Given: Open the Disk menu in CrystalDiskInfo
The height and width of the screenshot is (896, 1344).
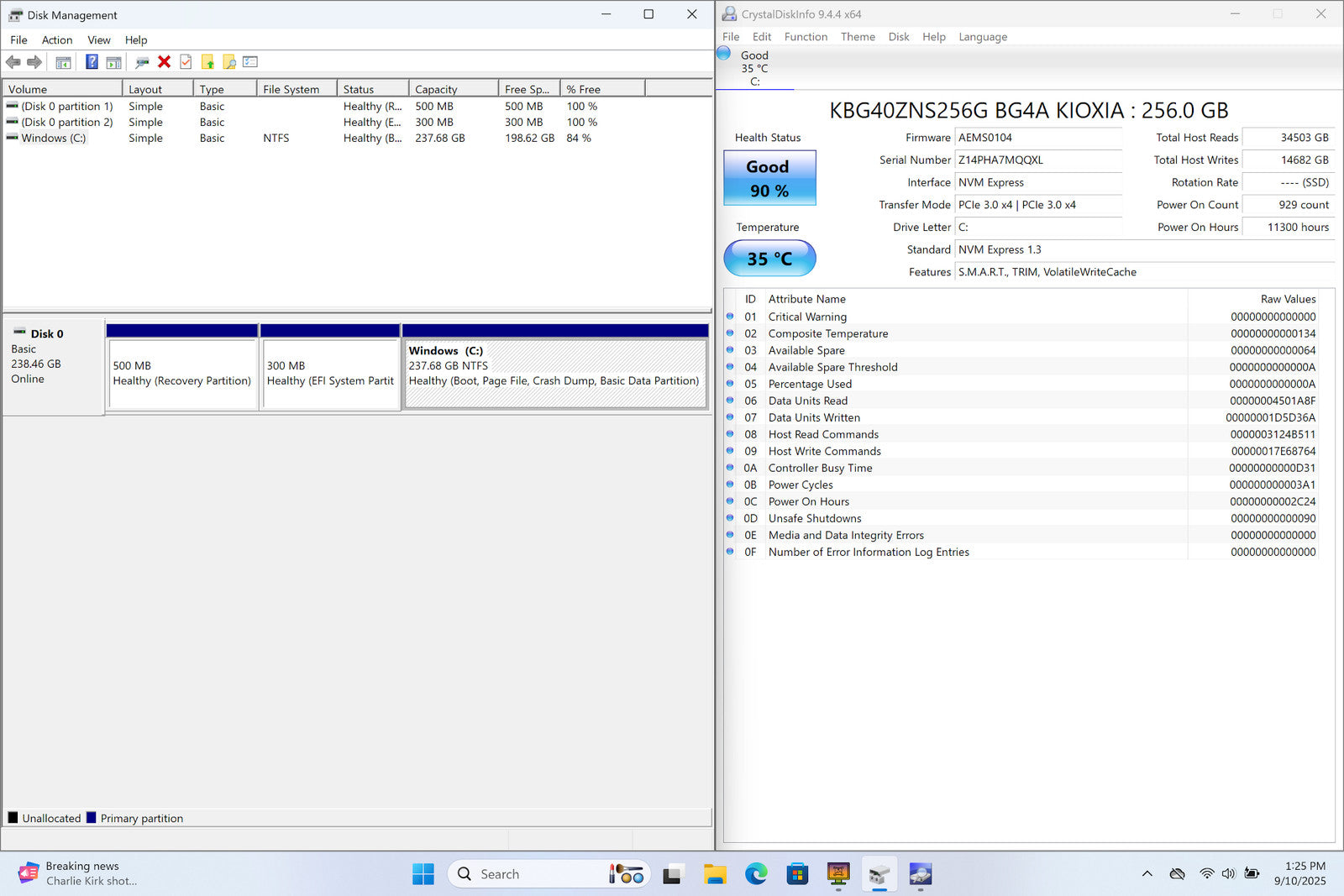Looking at the screenshot, I should coord(899,37).
